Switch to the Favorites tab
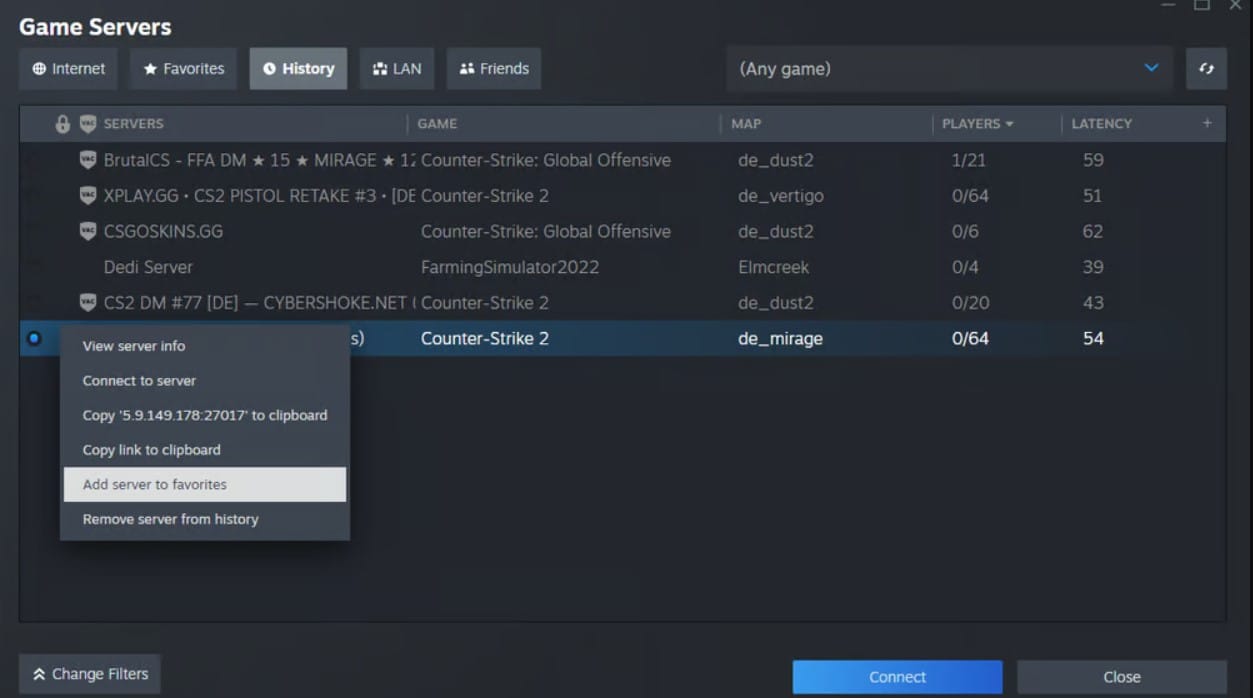 [x=183, y=69]
